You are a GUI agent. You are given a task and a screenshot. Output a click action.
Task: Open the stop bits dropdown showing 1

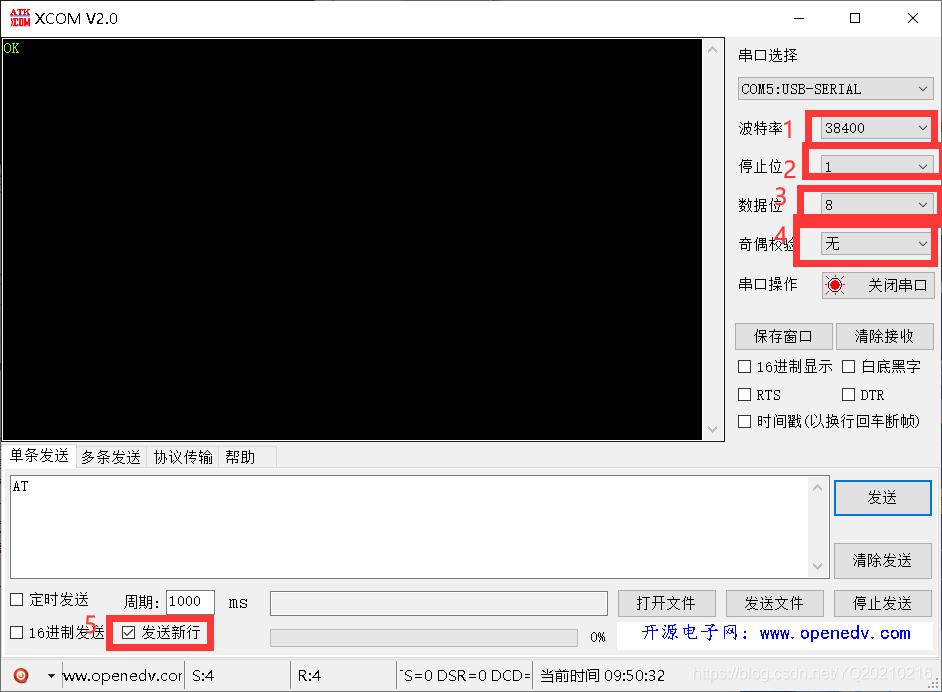coord(877,166)
